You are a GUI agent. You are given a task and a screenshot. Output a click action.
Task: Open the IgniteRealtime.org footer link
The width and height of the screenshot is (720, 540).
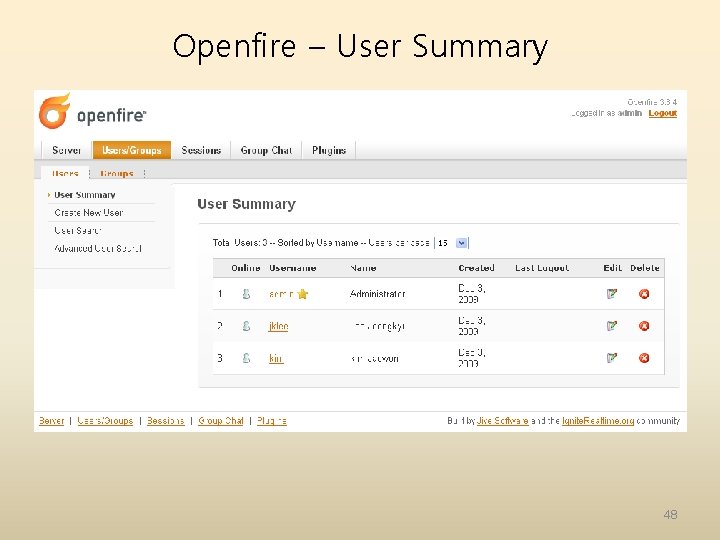click(x=598, y=421)
